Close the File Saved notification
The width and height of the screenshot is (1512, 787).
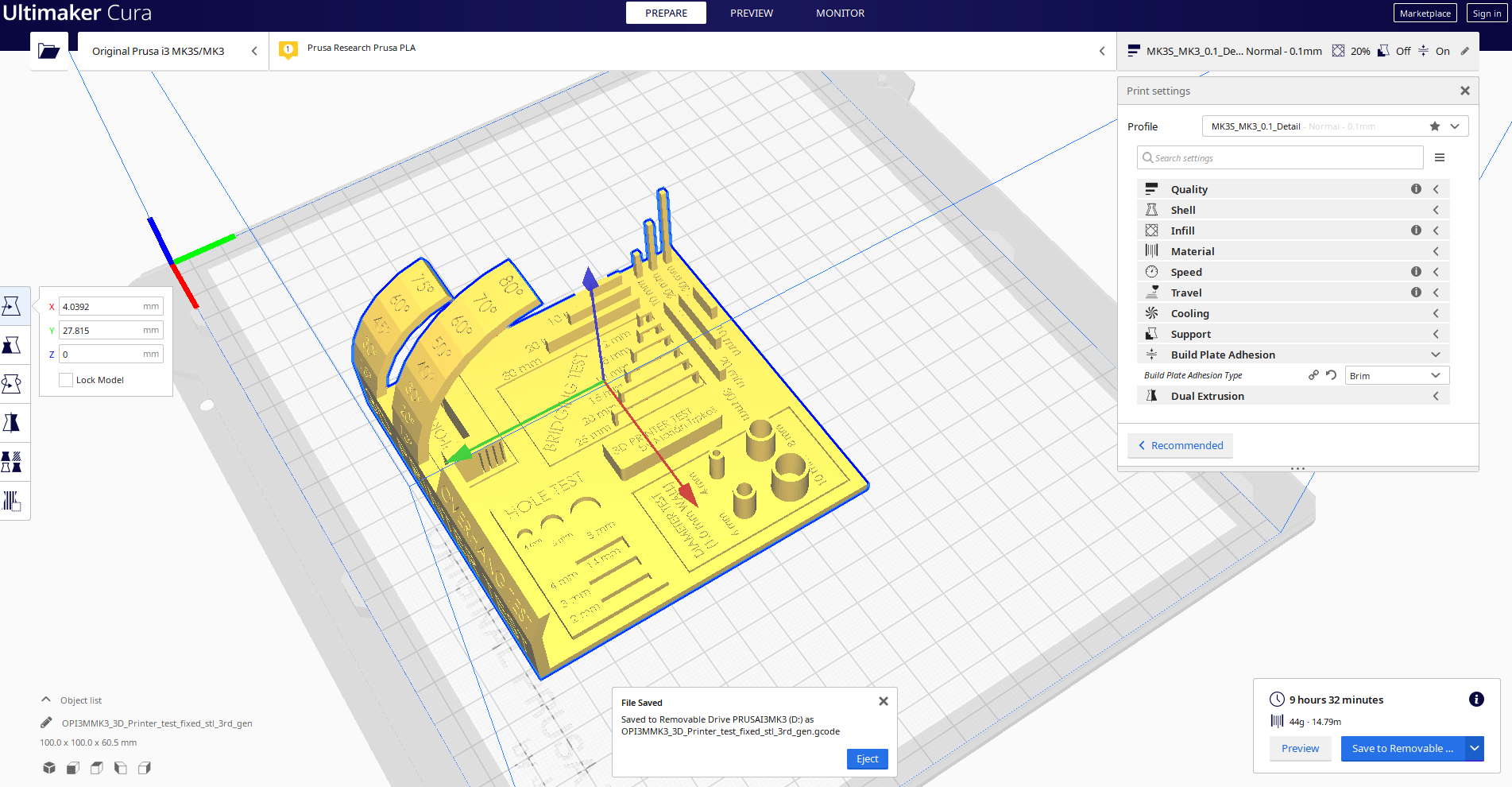click(884, 701)
